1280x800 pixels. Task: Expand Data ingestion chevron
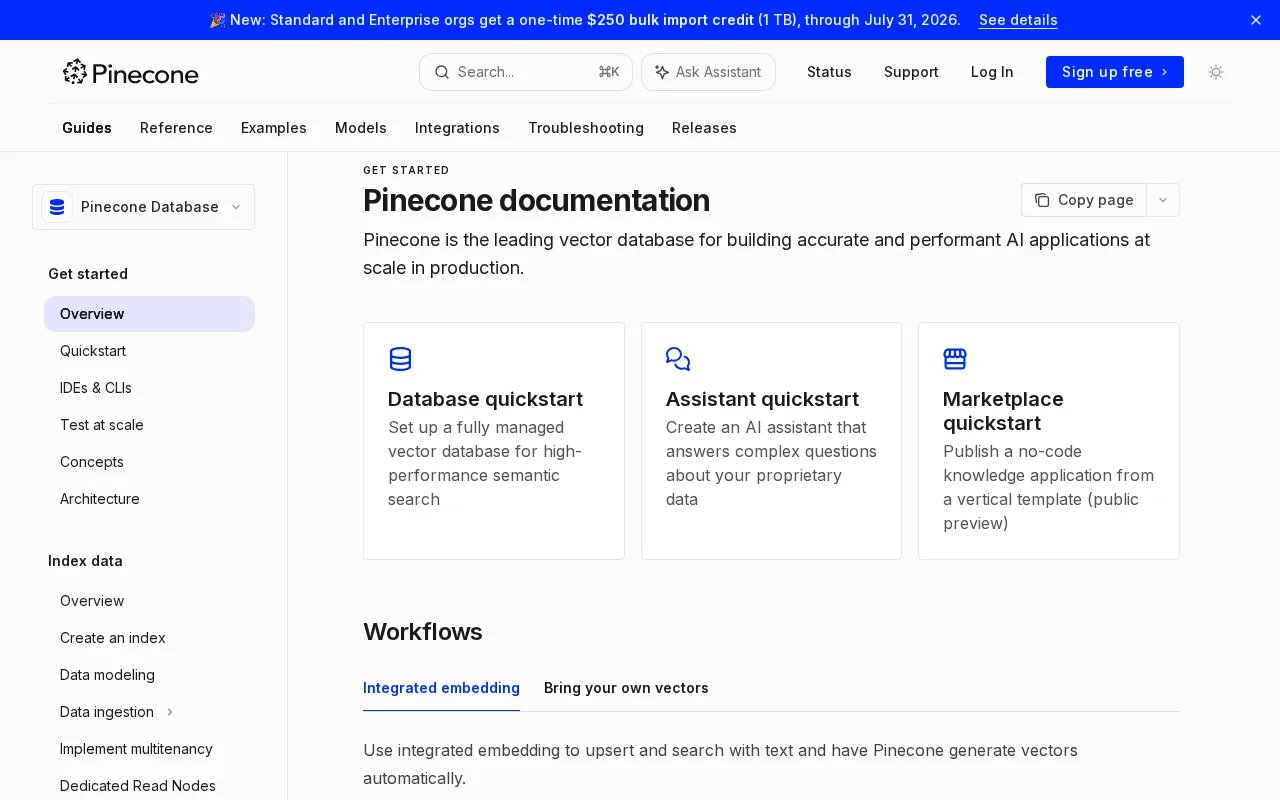tap(170, 712)
